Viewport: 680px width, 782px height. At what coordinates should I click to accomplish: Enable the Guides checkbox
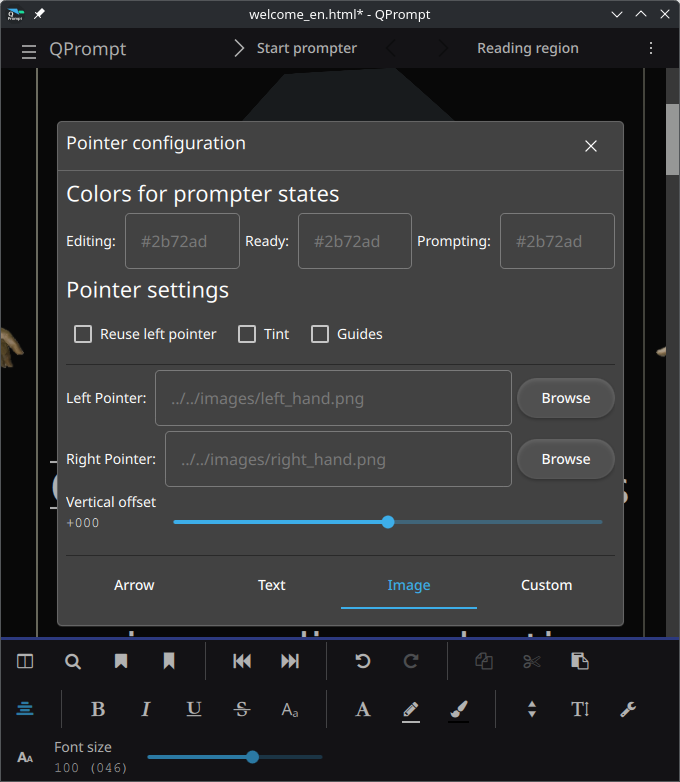click(320, 334)
